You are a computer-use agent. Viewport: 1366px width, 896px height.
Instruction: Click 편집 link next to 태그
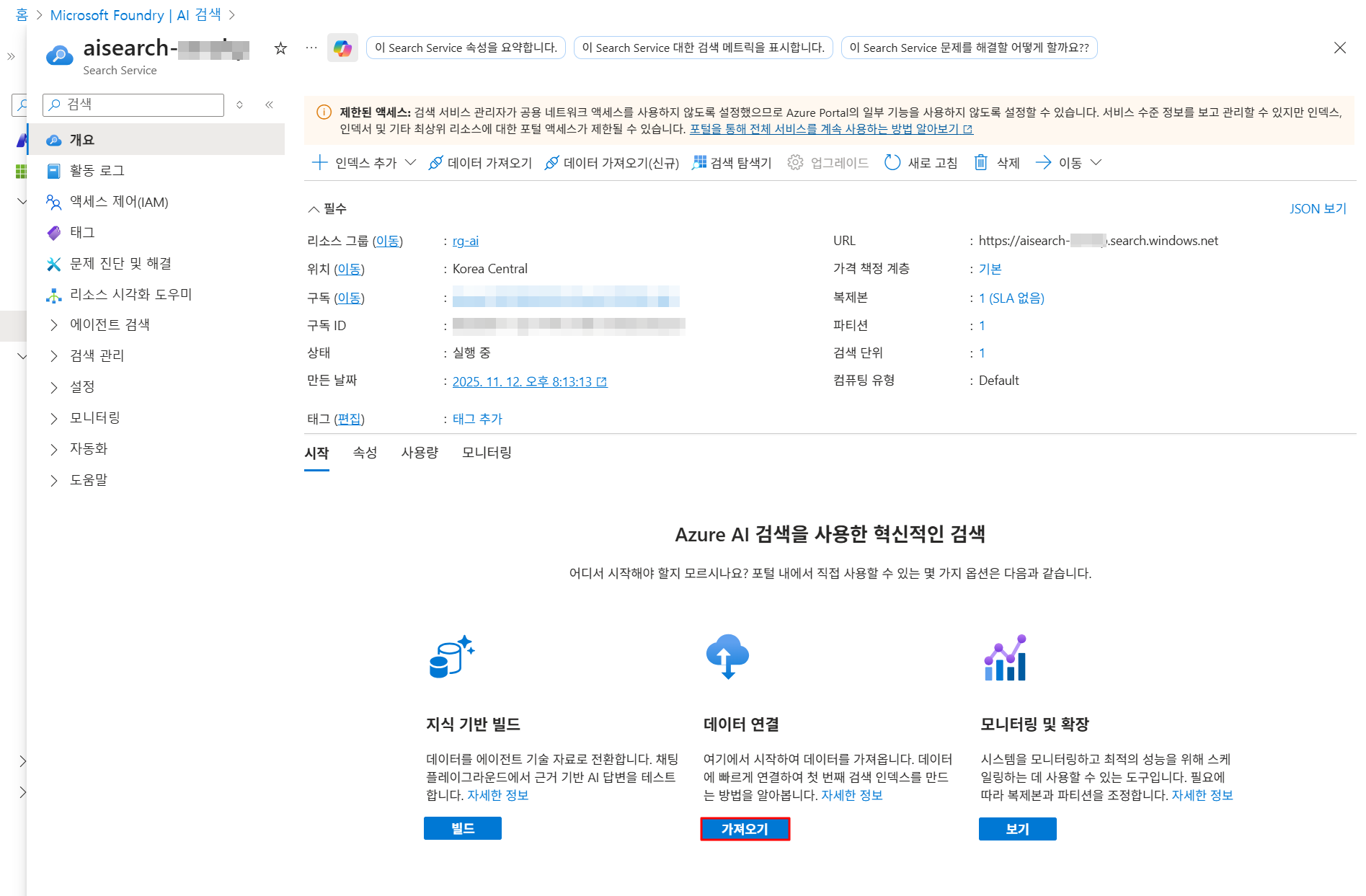349,420
